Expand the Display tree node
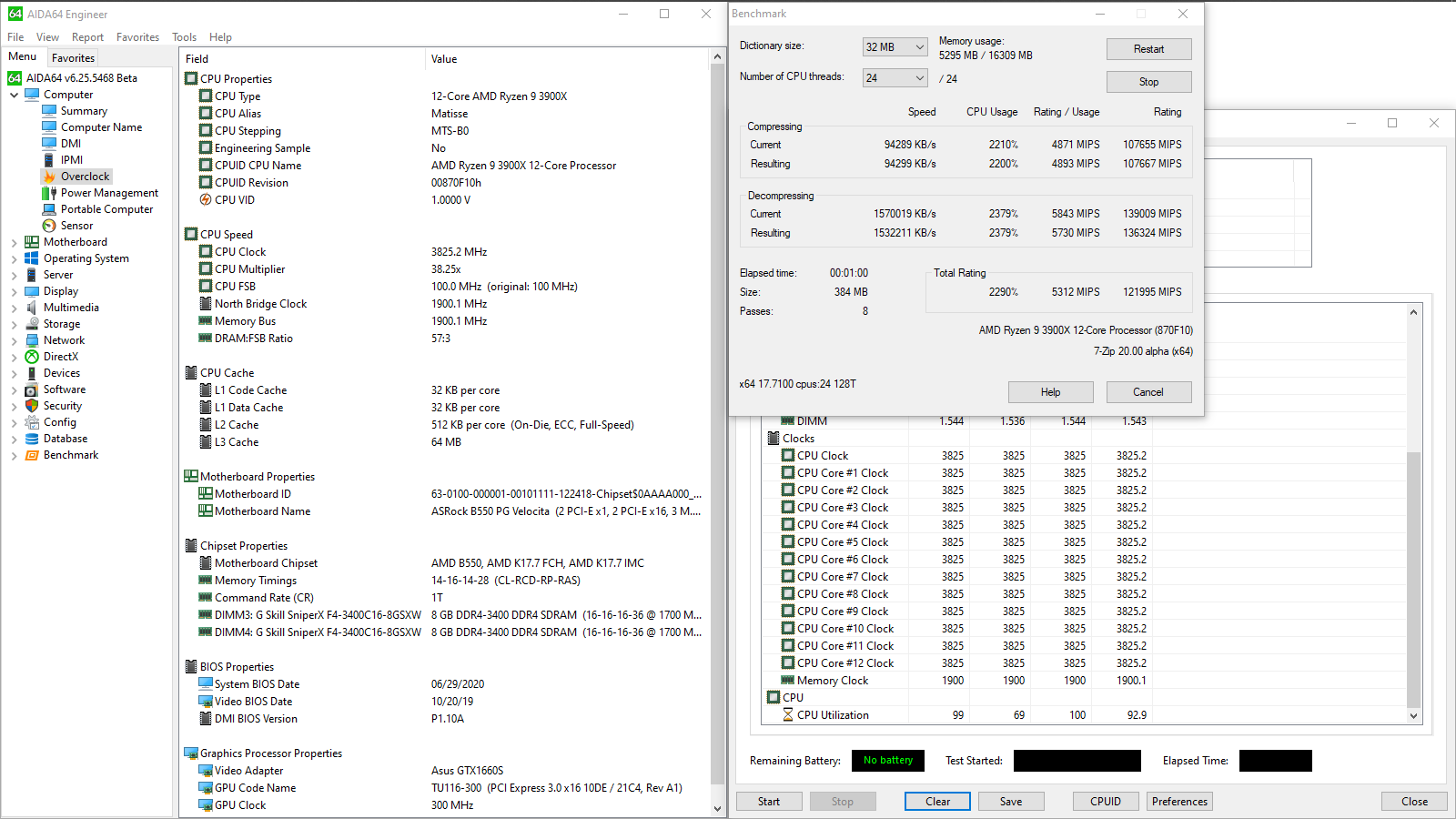The width and height of the screenshot is (1456, 819). 15,291
